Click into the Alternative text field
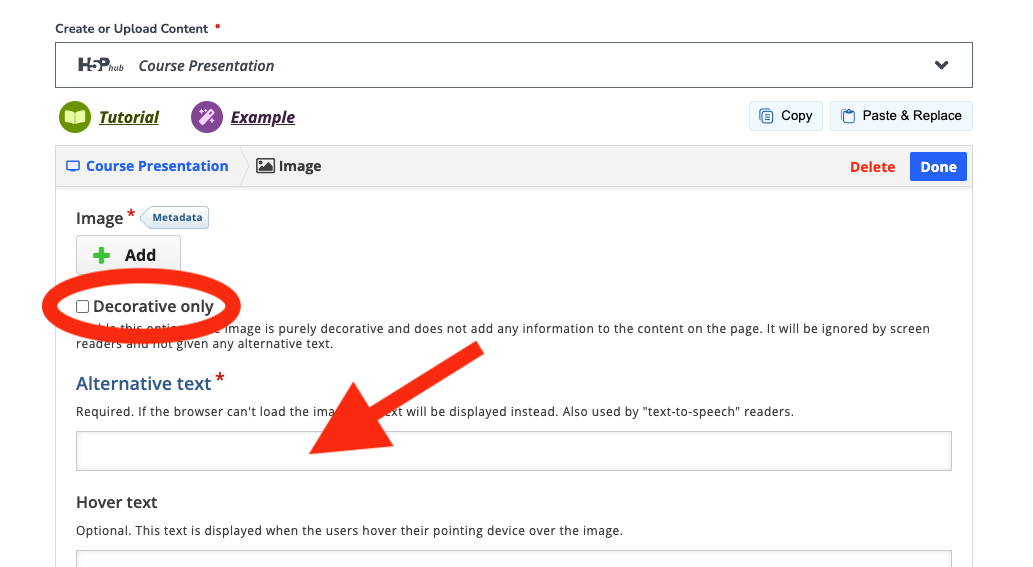 [514, 451]
